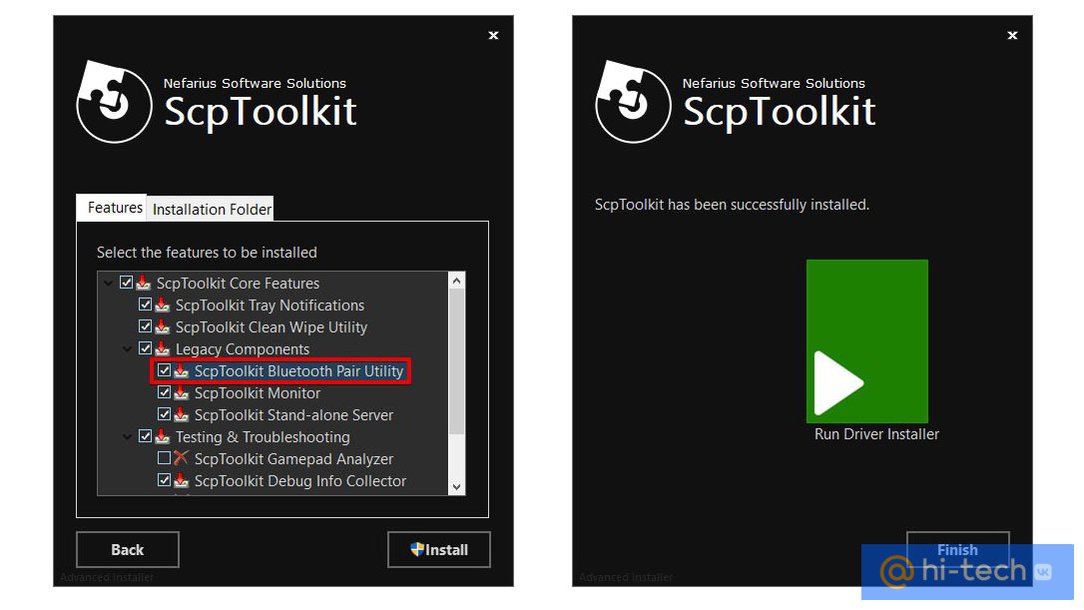Click the install icon beside ScpToolkit Monitor

[181, 393]
